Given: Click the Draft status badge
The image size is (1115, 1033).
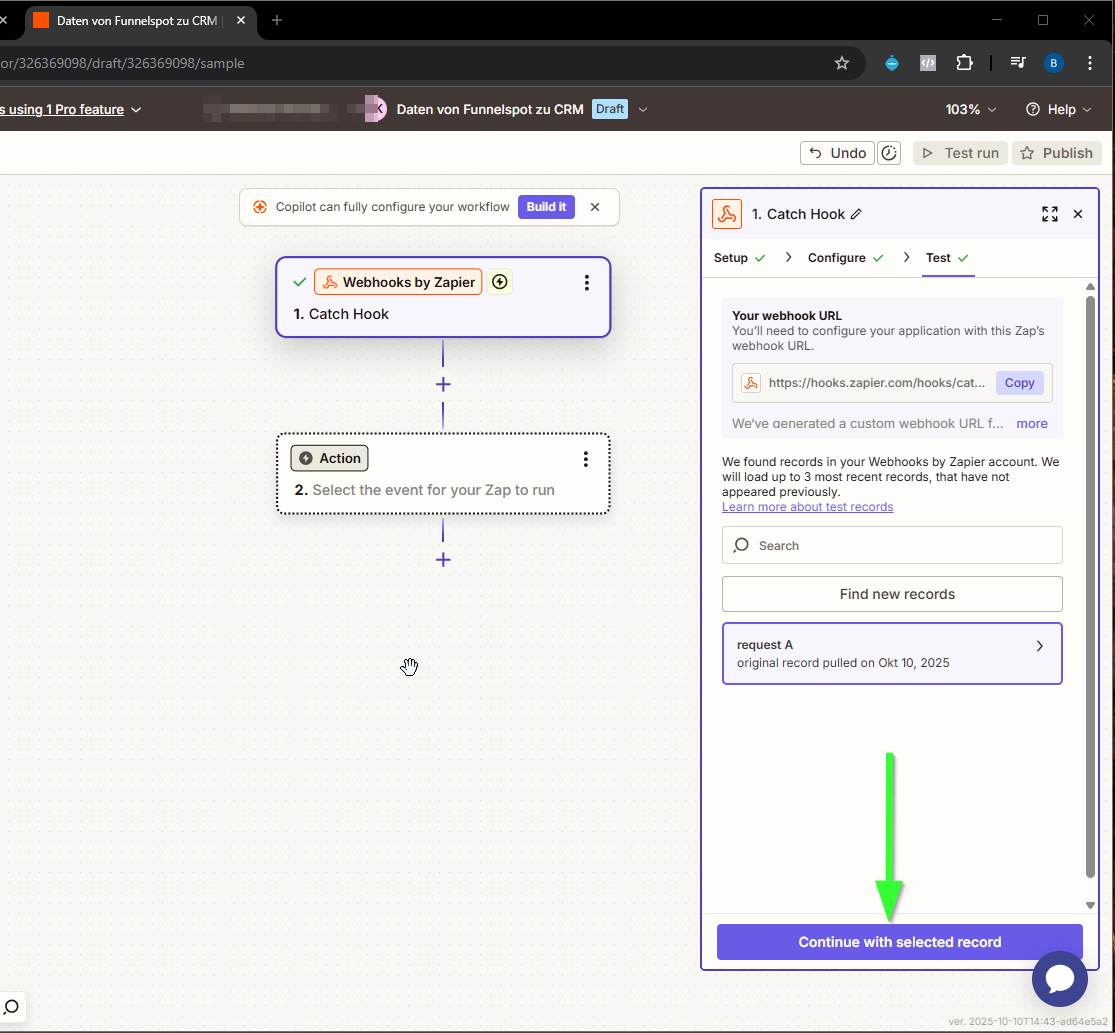Looking at the screenshot, I should click(609, 109).
